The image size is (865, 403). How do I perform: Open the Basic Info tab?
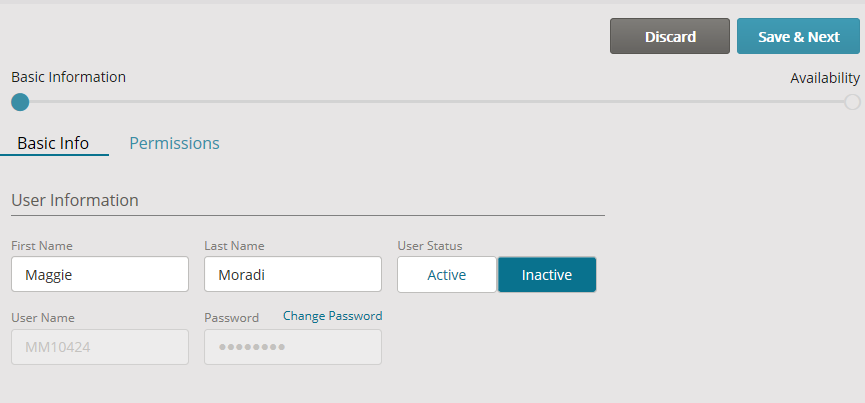click(x=53, y=143)
